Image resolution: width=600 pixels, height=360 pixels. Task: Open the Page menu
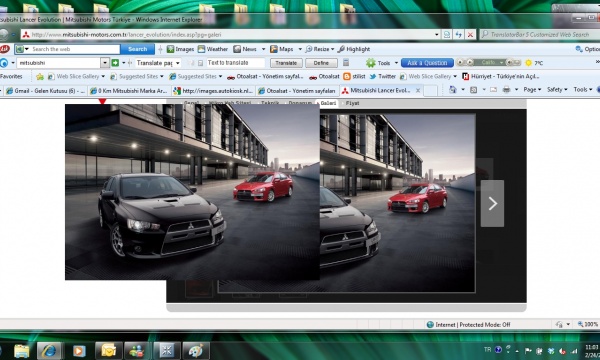tap(532, 90)
